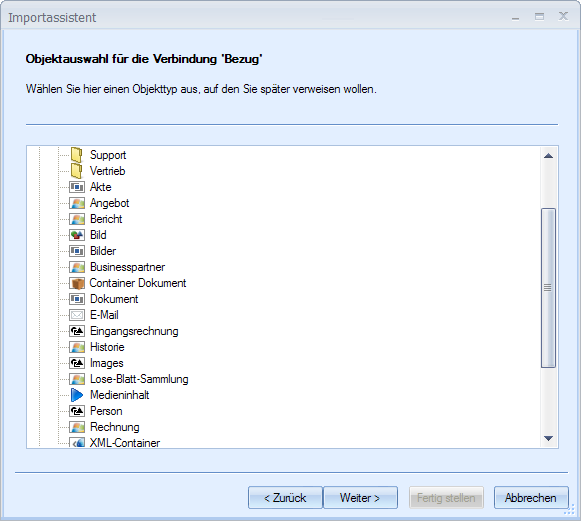581x521 pixels.
Task: Click the Akte object type icon
Action: [77, 187]
